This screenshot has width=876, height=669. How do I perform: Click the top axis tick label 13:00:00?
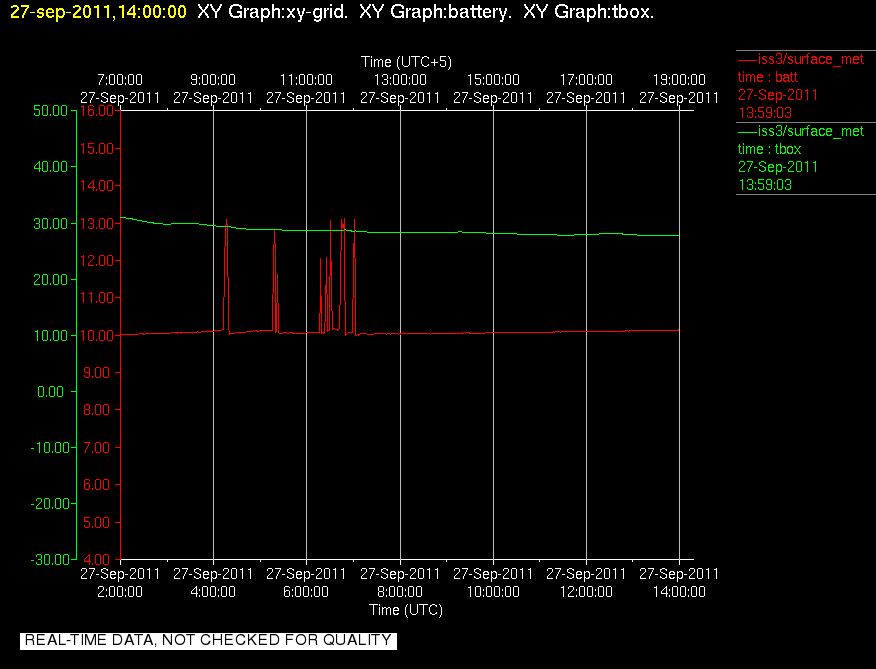400,80
